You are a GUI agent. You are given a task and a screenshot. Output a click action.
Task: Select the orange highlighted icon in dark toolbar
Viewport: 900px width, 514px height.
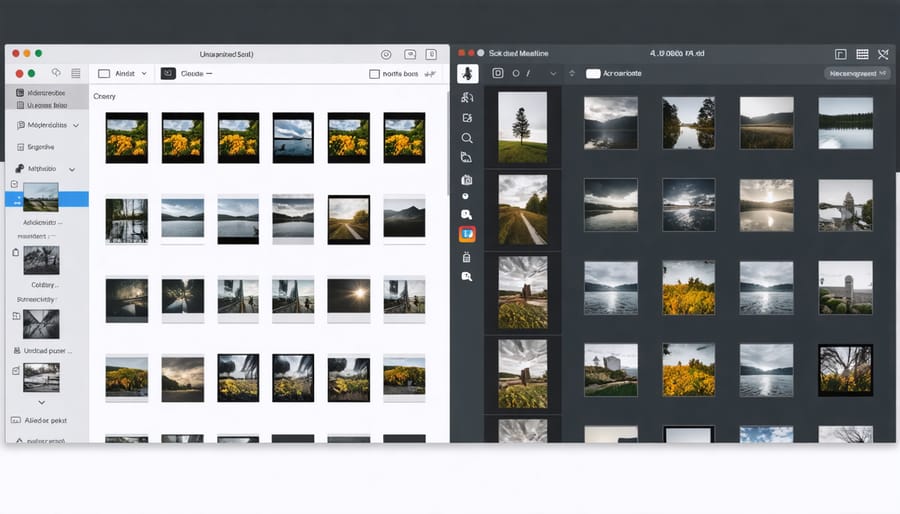coord(467,234)
